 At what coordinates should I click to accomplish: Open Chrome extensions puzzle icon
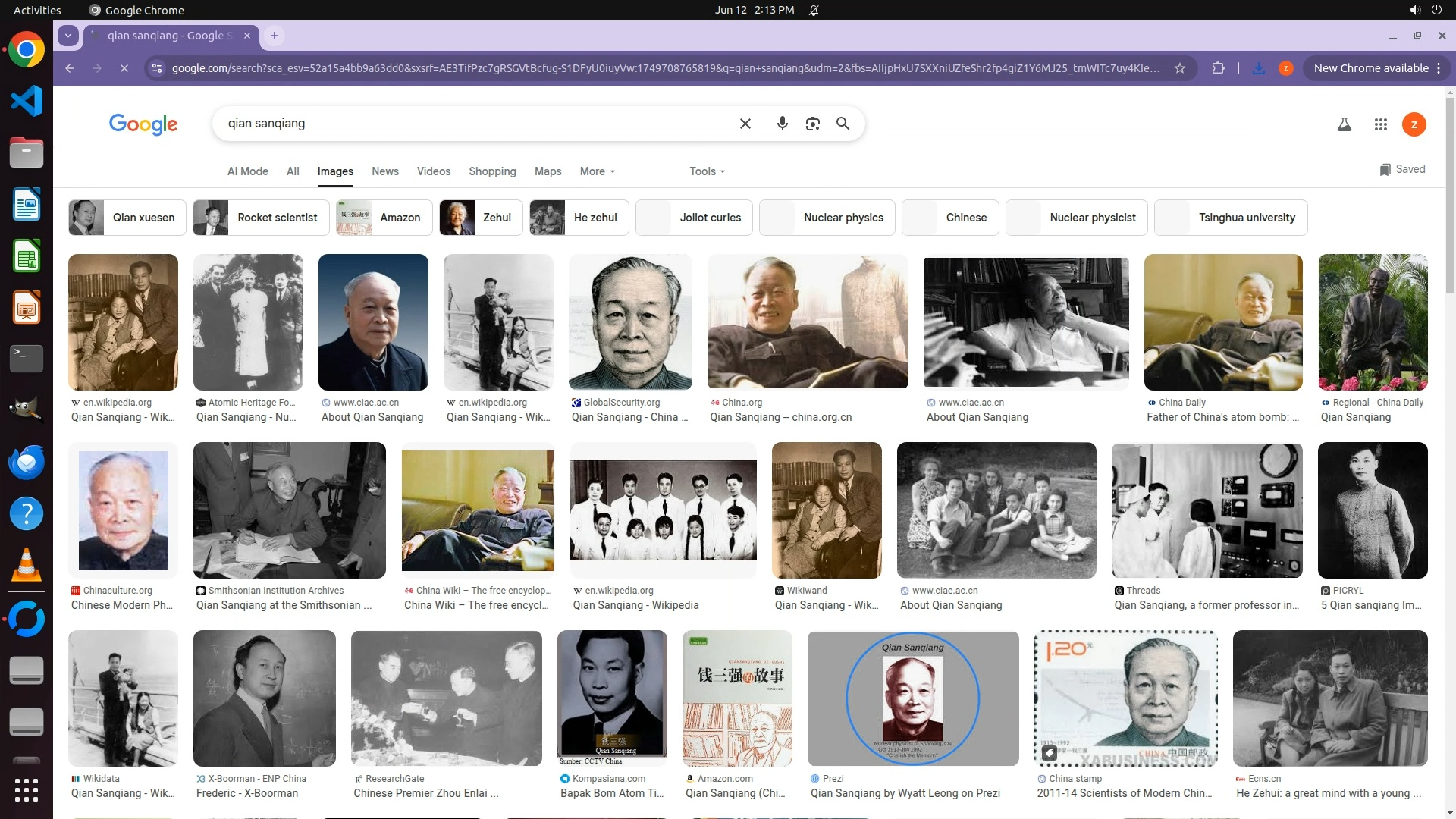point(1218,68)
